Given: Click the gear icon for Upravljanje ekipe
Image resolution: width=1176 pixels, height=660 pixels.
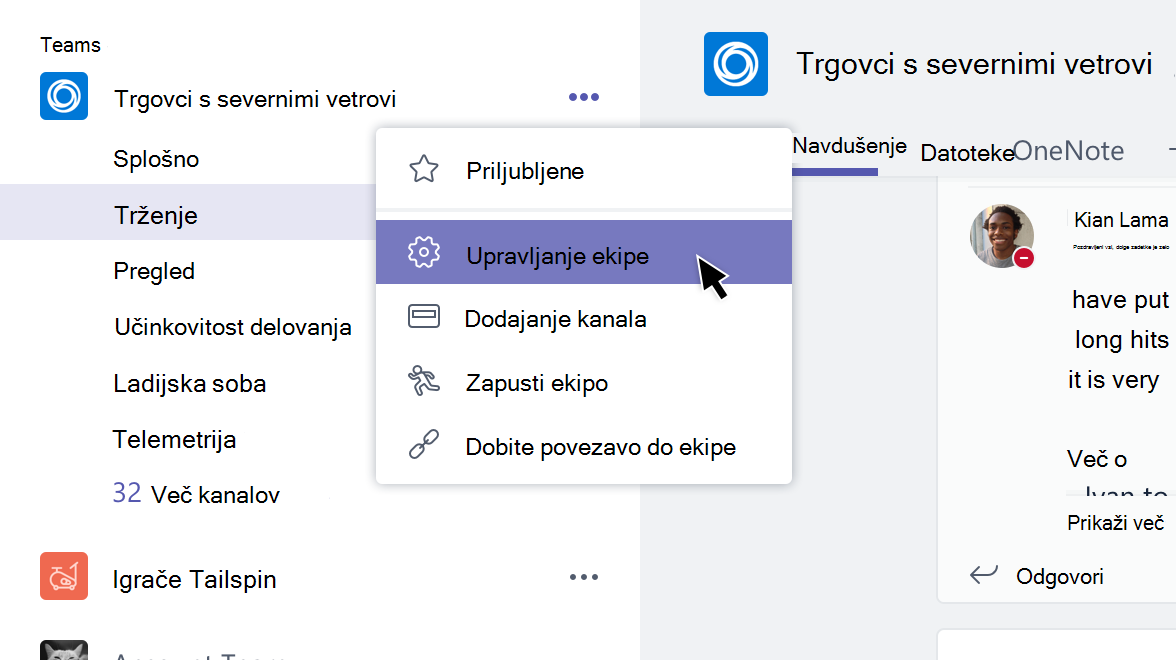Looking at the screenshot, I should [x=424, y=252].
